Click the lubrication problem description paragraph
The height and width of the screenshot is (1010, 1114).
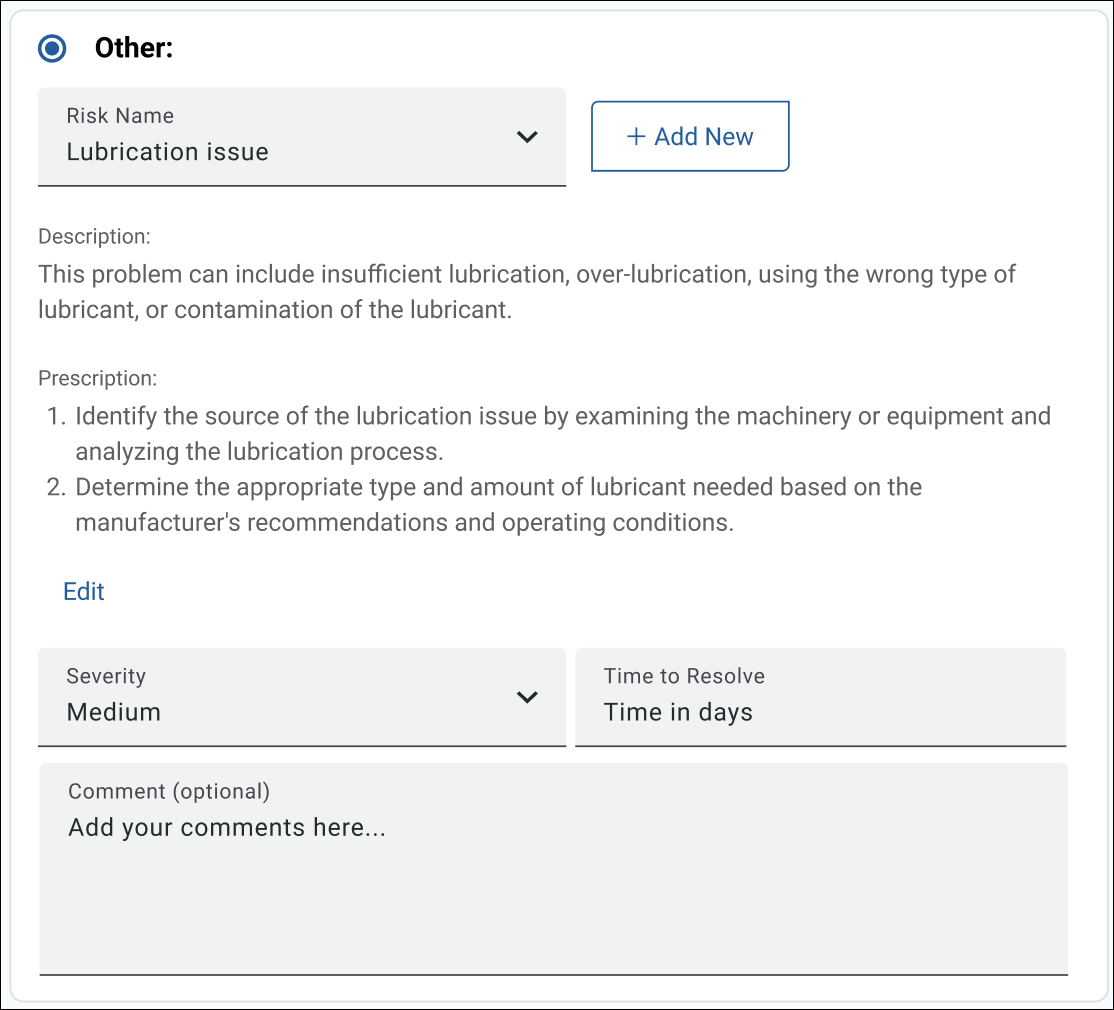[x=527, y=292]
